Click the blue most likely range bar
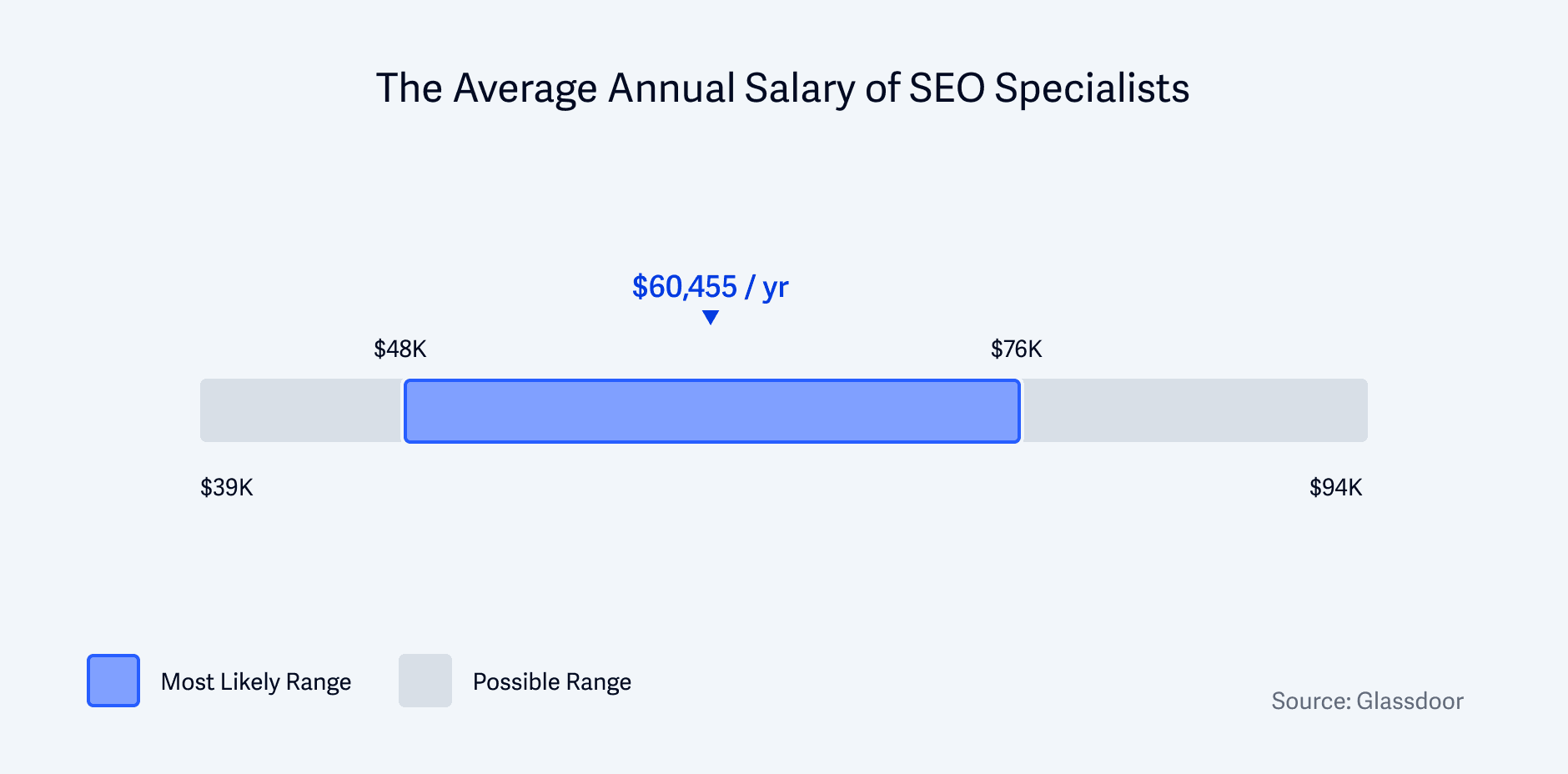The width and height of the screenshot is (1568, 774). tap(712, 411)
